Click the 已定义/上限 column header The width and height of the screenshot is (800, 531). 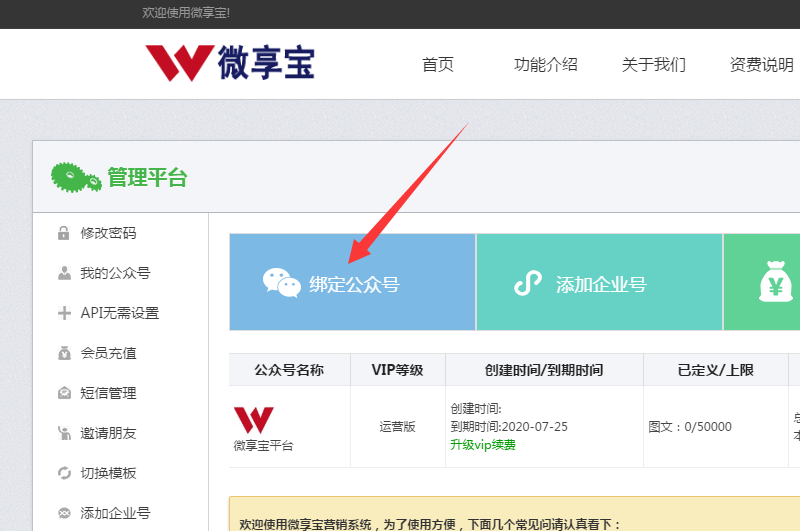pyautogui.click(x=715, y=370)
